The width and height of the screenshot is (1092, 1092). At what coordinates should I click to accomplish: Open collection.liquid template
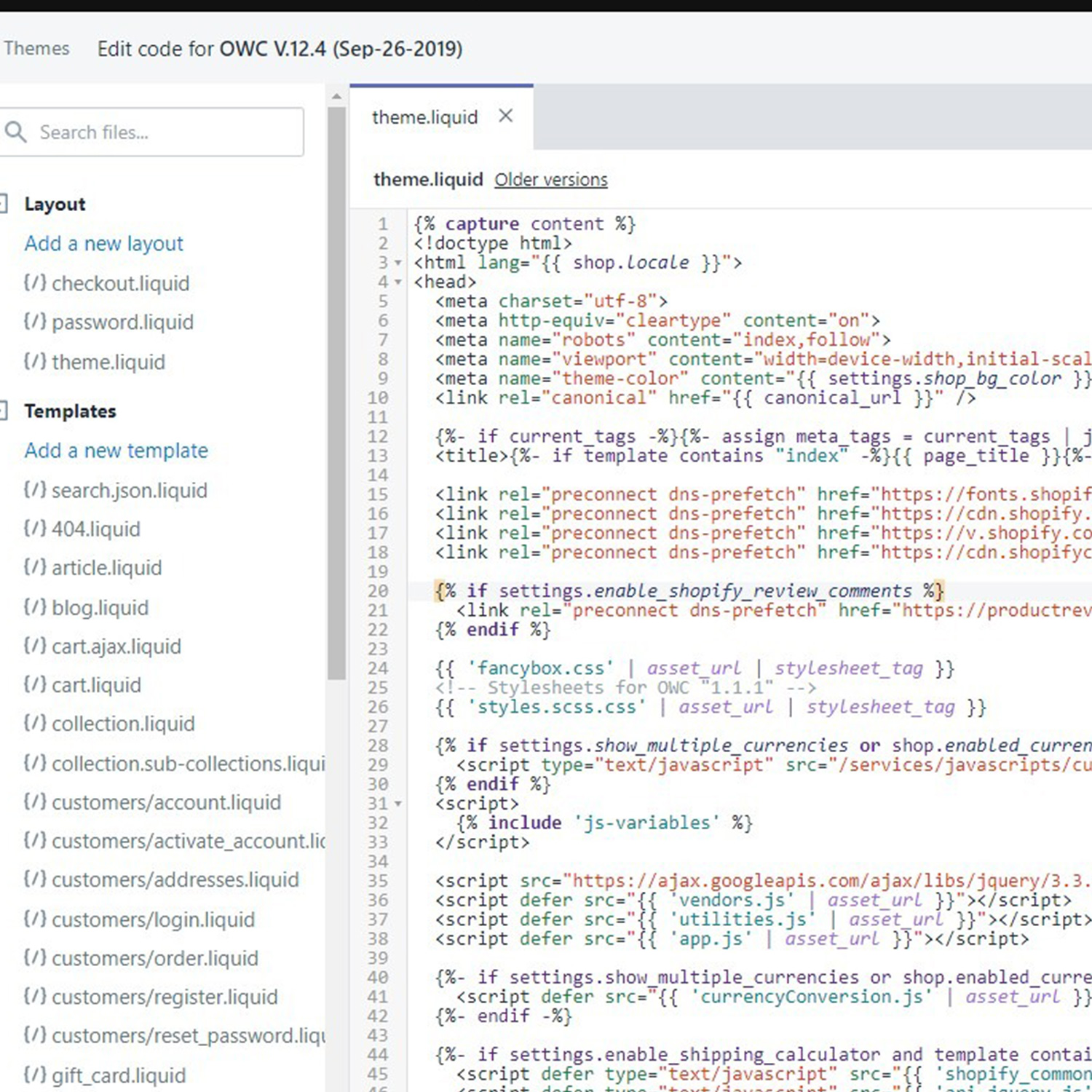tap(123, 724)
